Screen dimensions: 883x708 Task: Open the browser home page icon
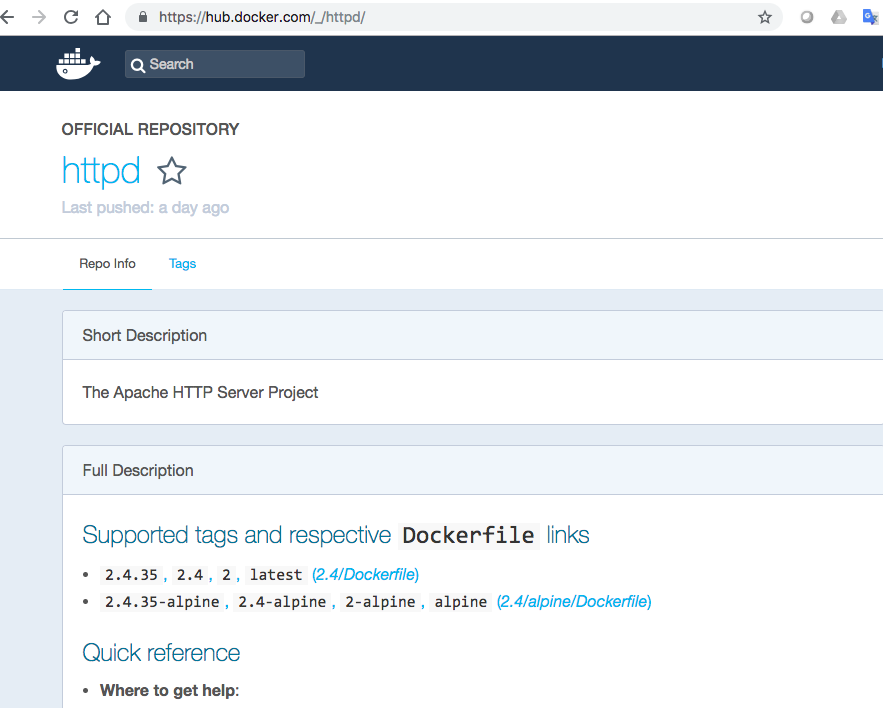(102, 17)
